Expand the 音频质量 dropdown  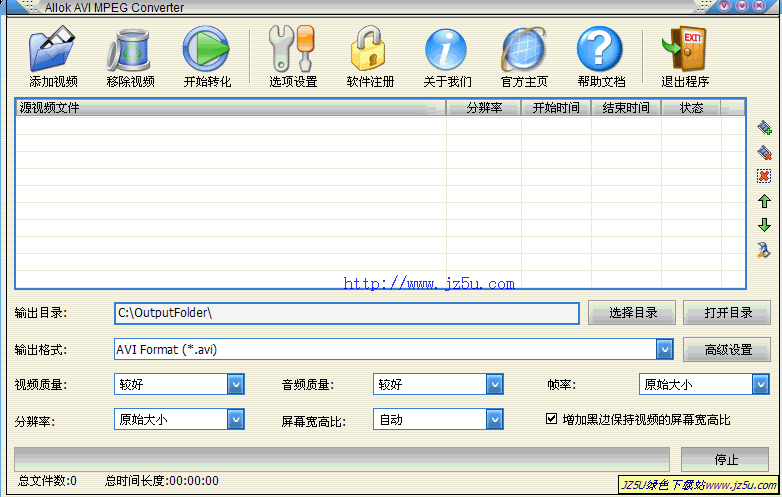pos(494,384)
